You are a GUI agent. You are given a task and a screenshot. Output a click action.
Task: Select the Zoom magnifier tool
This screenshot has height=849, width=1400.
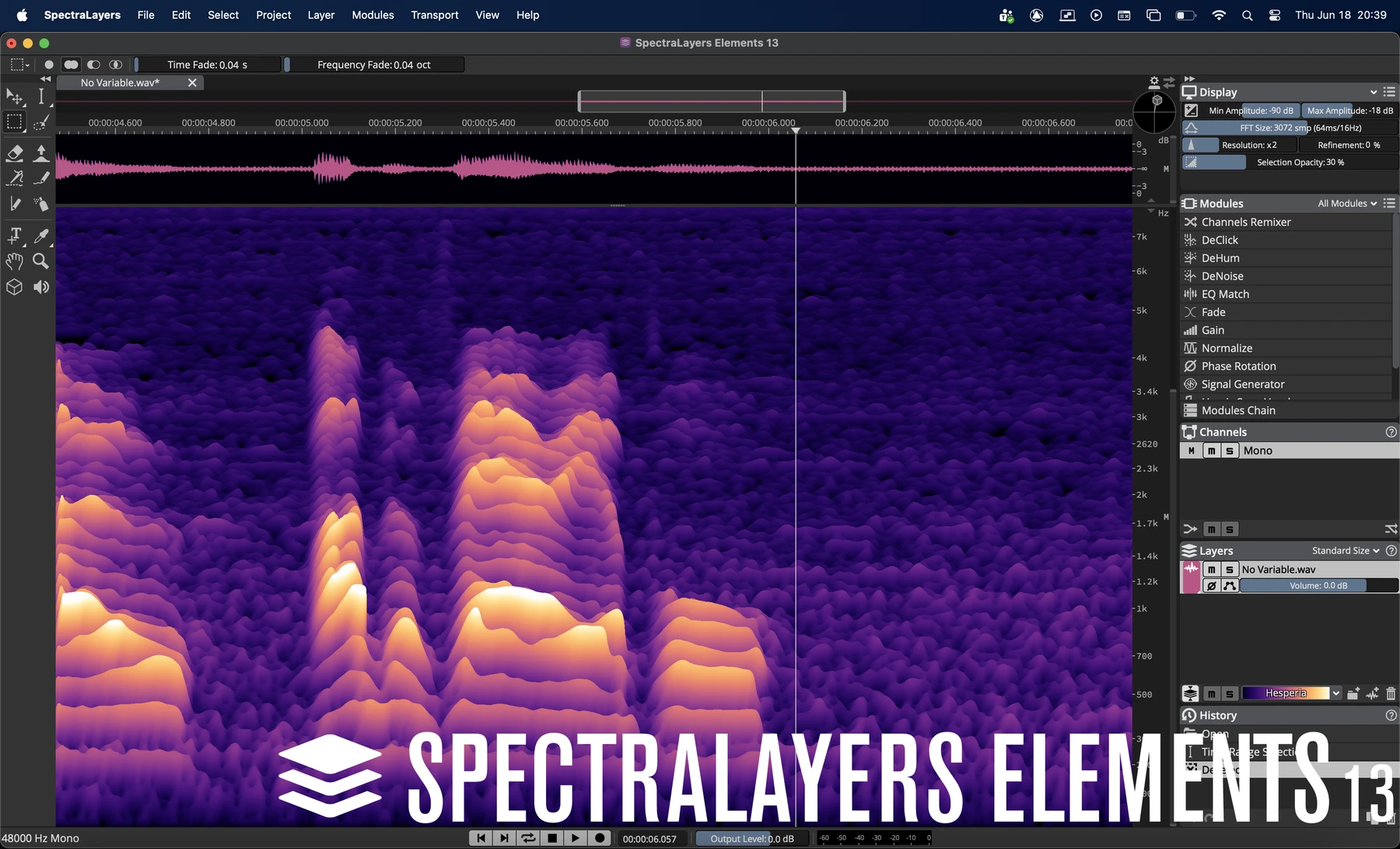[41, 261]
